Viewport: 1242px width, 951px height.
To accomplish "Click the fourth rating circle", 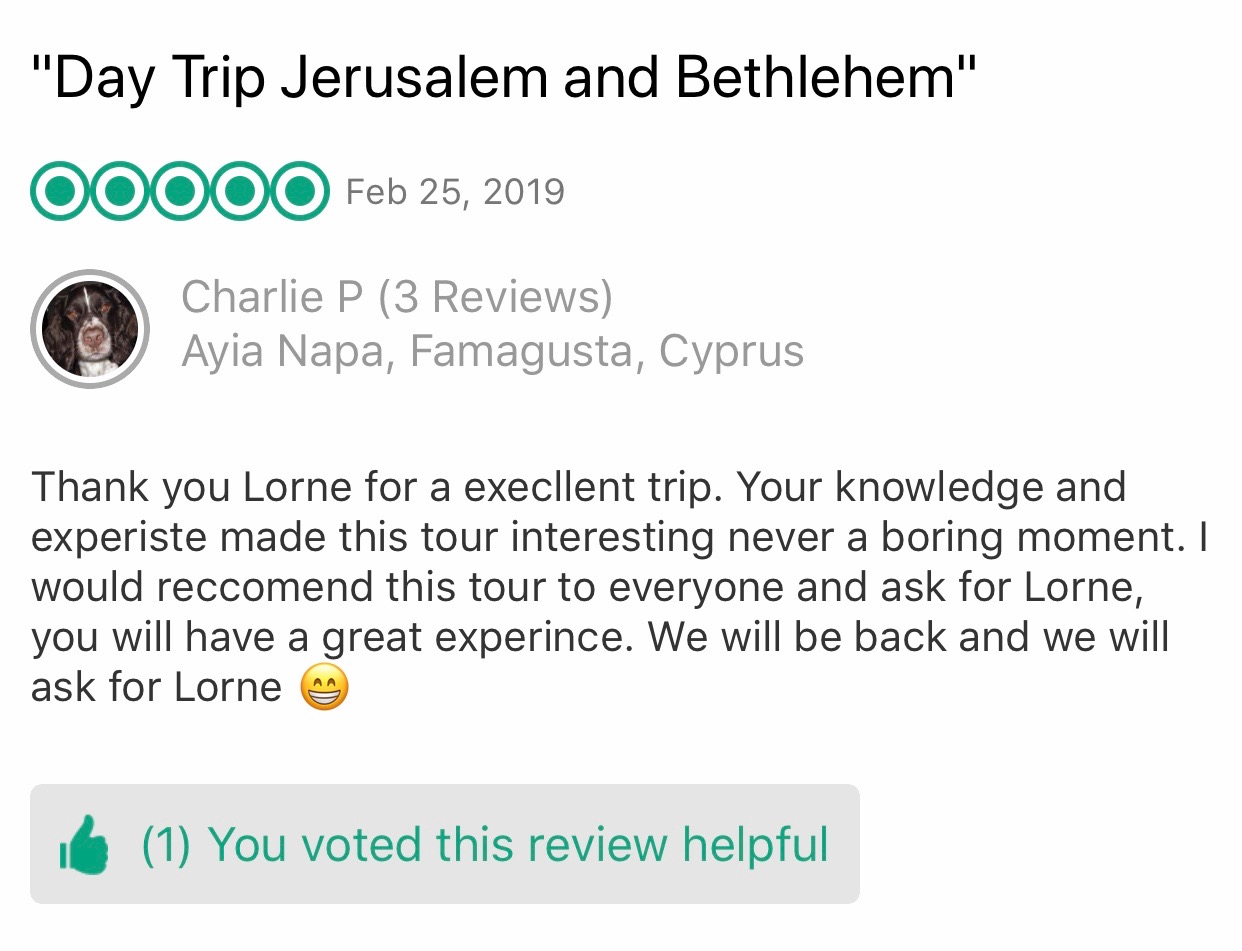I will pos(239,190).
